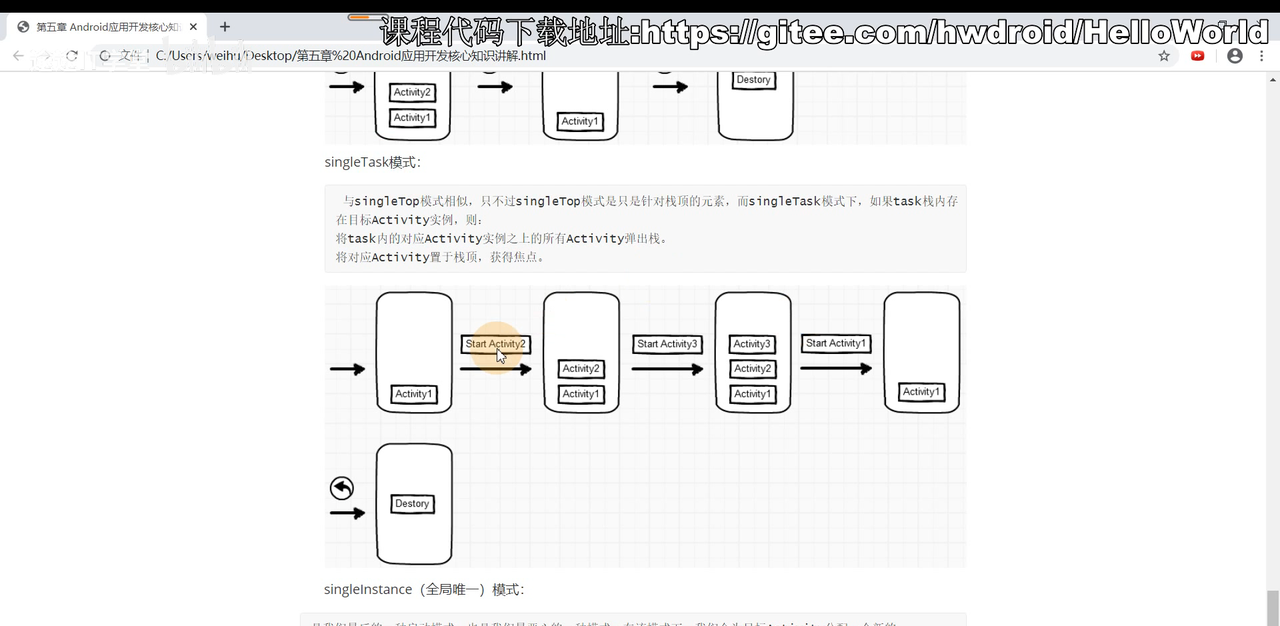Click the Start Activity3 label in the flow diagram
The image size is (1280, 626).
pos(666,343)
